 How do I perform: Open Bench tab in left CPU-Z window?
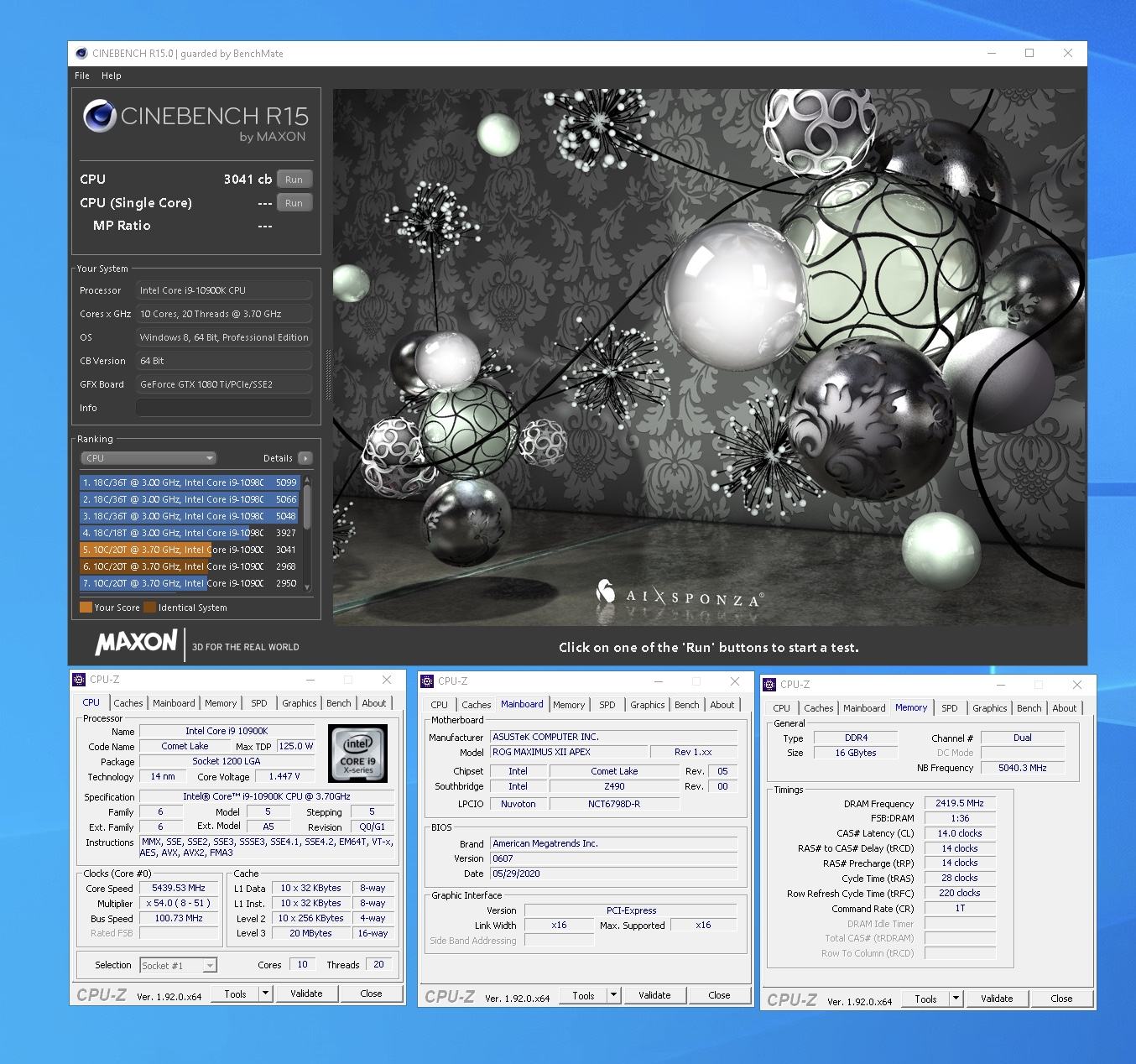339,703
